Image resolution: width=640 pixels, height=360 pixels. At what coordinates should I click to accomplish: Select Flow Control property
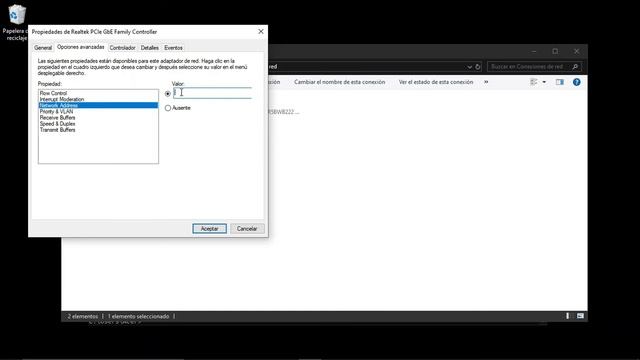point(98,93)
